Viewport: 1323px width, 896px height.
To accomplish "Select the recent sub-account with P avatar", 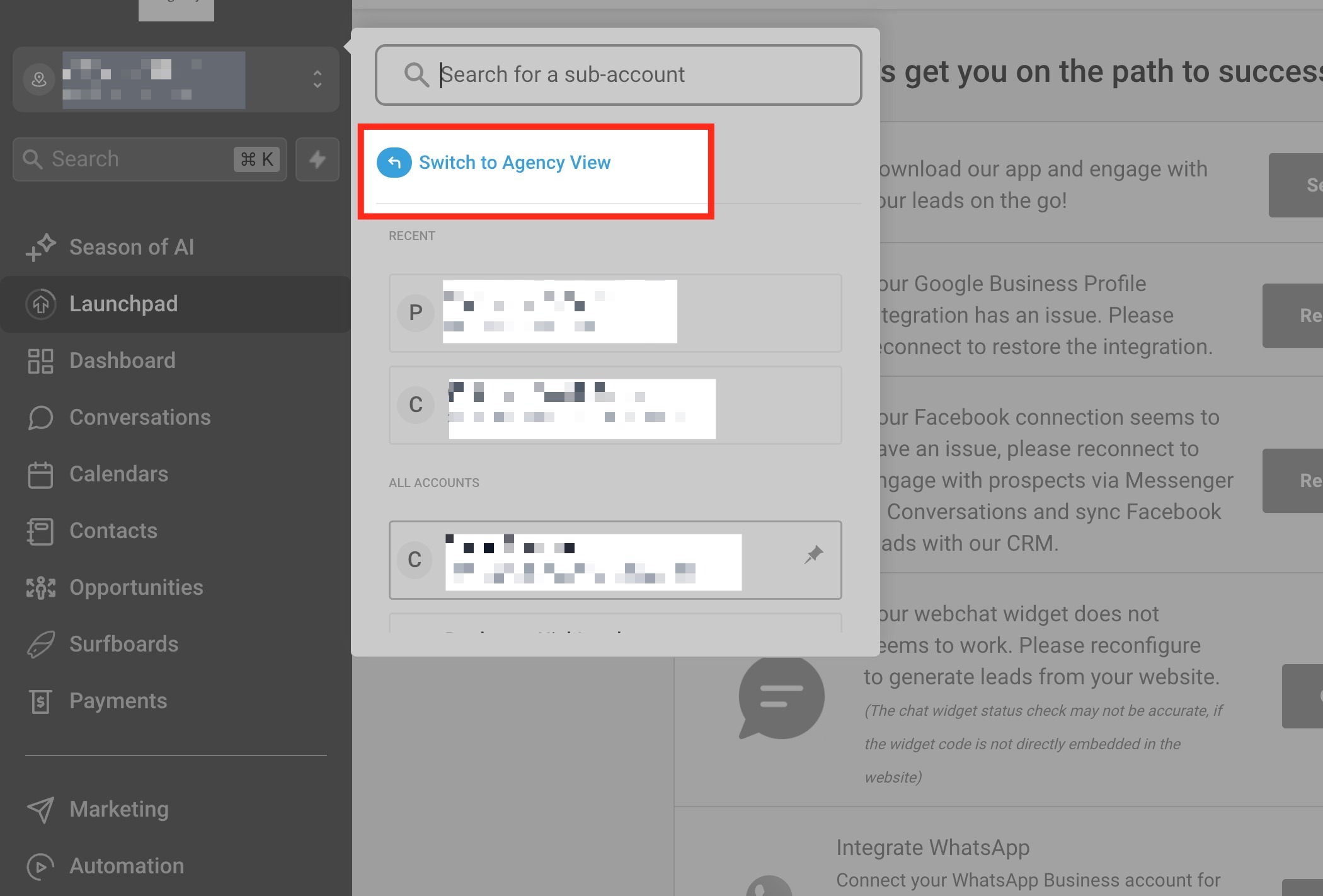I will [x=615, y=313].
